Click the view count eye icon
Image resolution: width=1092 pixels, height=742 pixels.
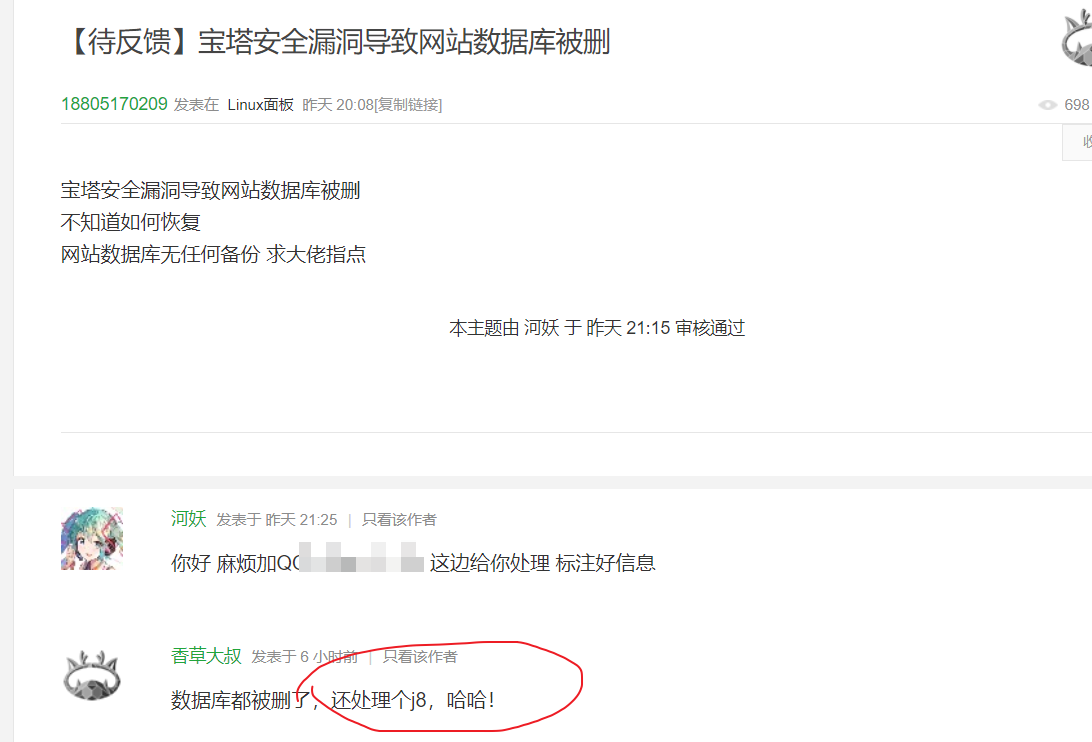click(x=1047, y=105)
